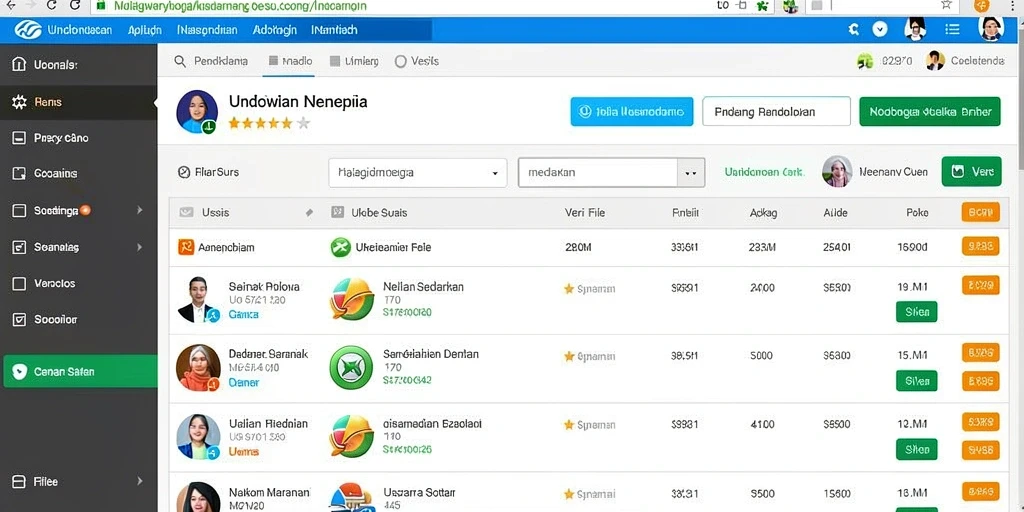Click the green Ukeiaamier Fele icon
The width and height of the screenshot is (1024, 512).
(340, 247)
